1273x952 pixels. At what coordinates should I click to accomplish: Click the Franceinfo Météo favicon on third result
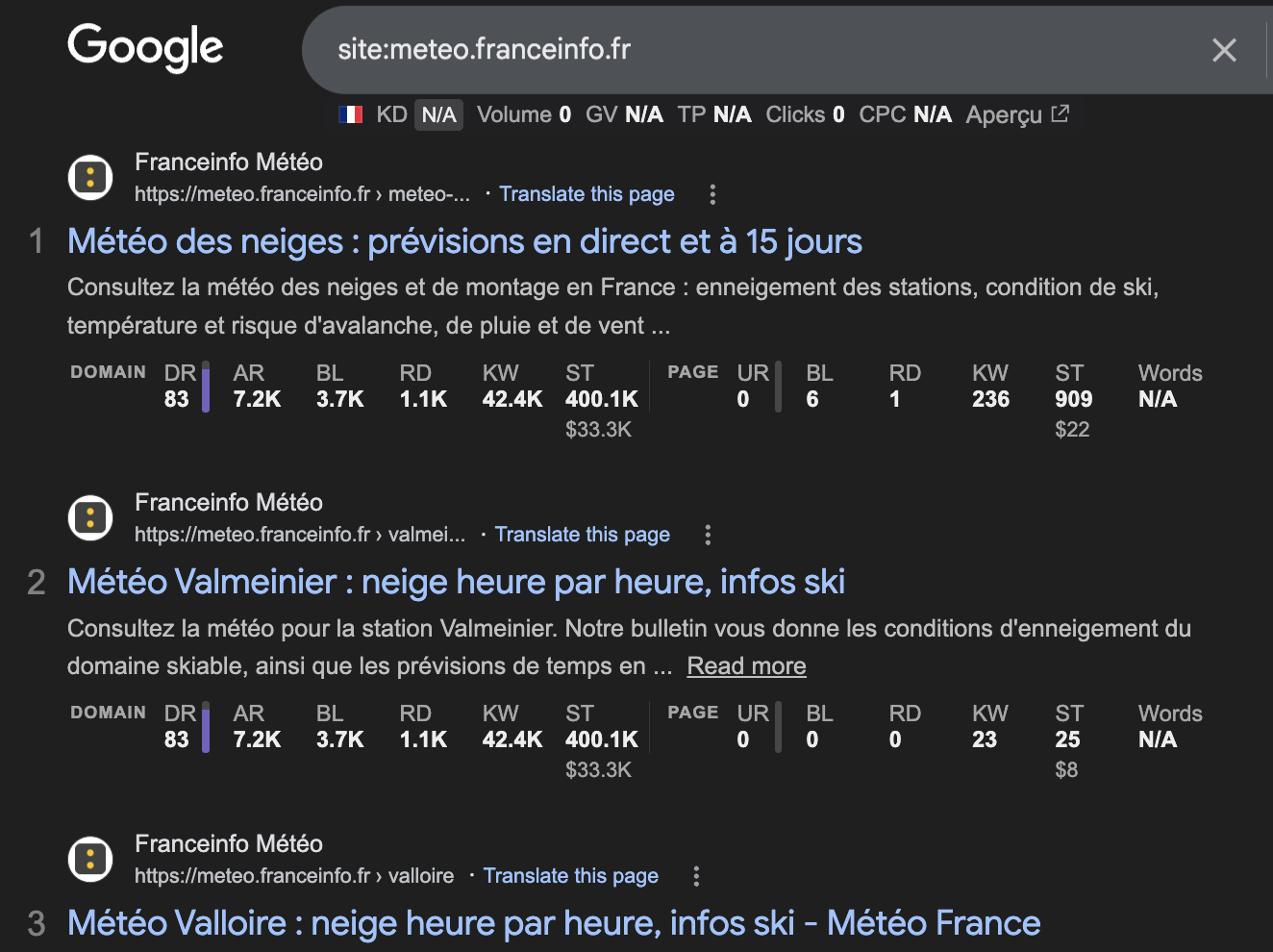click(89, 859)
